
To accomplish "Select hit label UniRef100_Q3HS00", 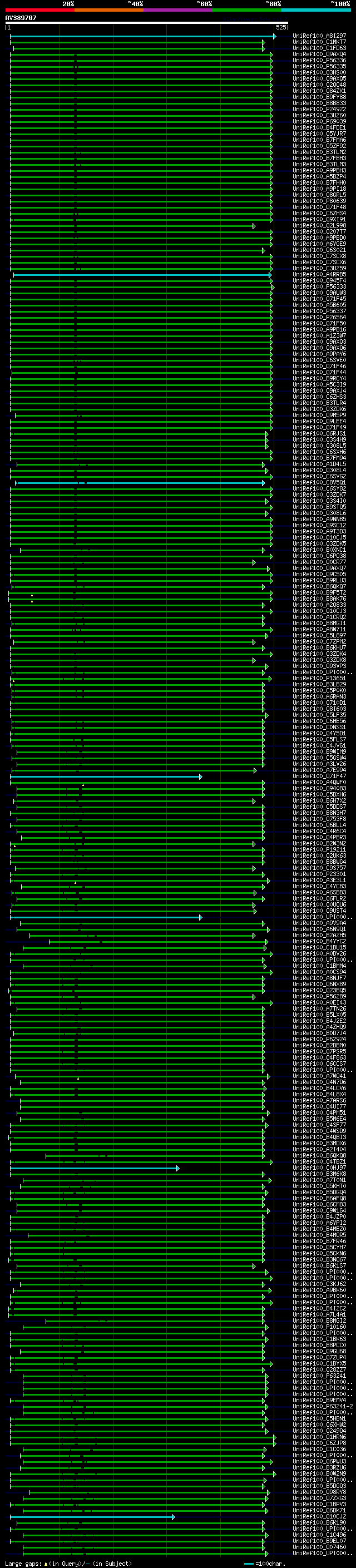I will point(319,73).
